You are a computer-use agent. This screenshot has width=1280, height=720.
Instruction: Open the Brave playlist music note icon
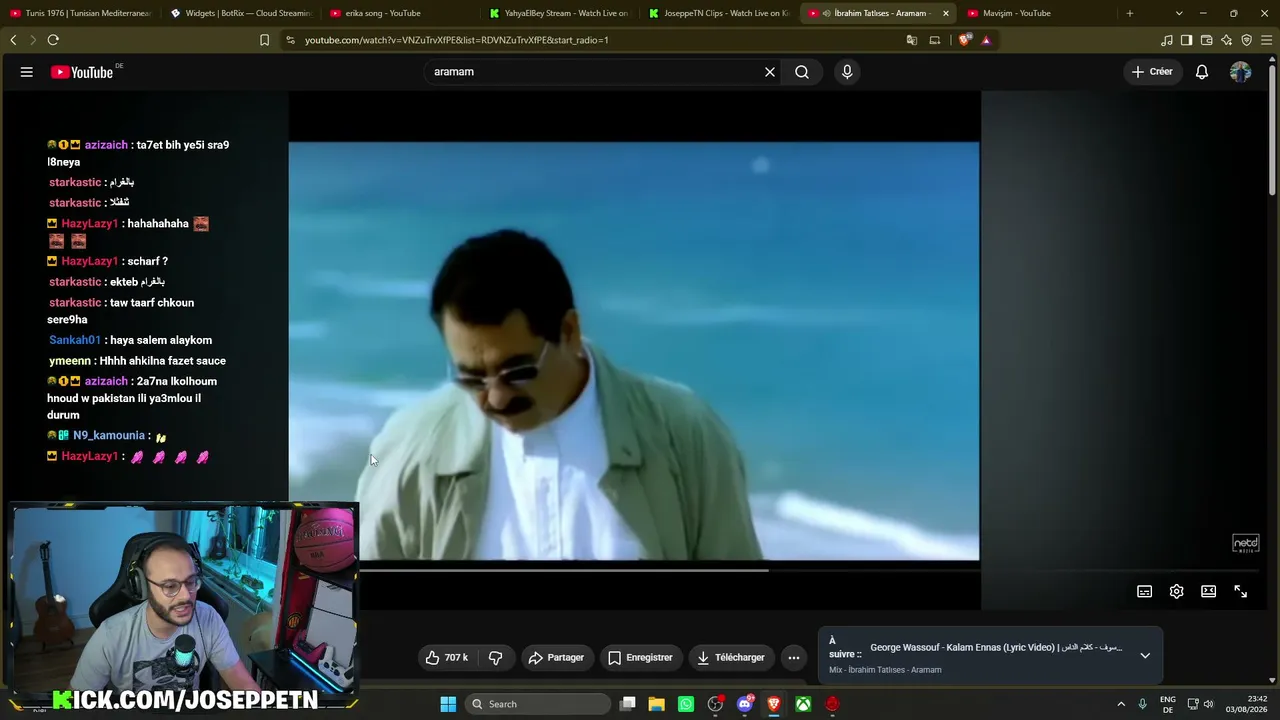coord(1167,40)
